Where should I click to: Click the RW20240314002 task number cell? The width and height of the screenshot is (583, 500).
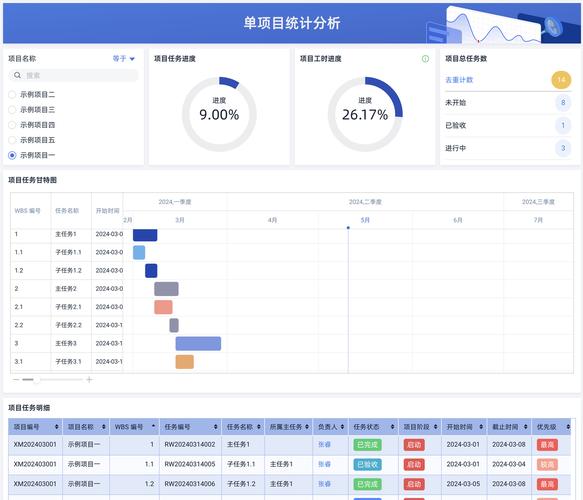point(190,445)
